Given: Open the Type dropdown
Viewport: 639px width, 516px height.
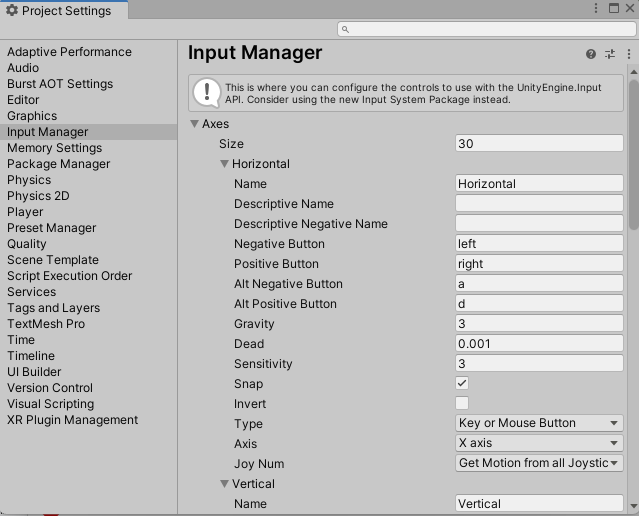Looking at the screenshot, I should click(539, 423).
